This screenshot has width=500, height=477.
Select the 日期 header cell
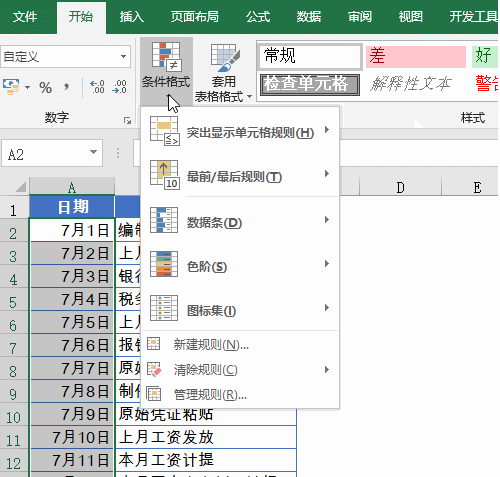click(72, 207)
